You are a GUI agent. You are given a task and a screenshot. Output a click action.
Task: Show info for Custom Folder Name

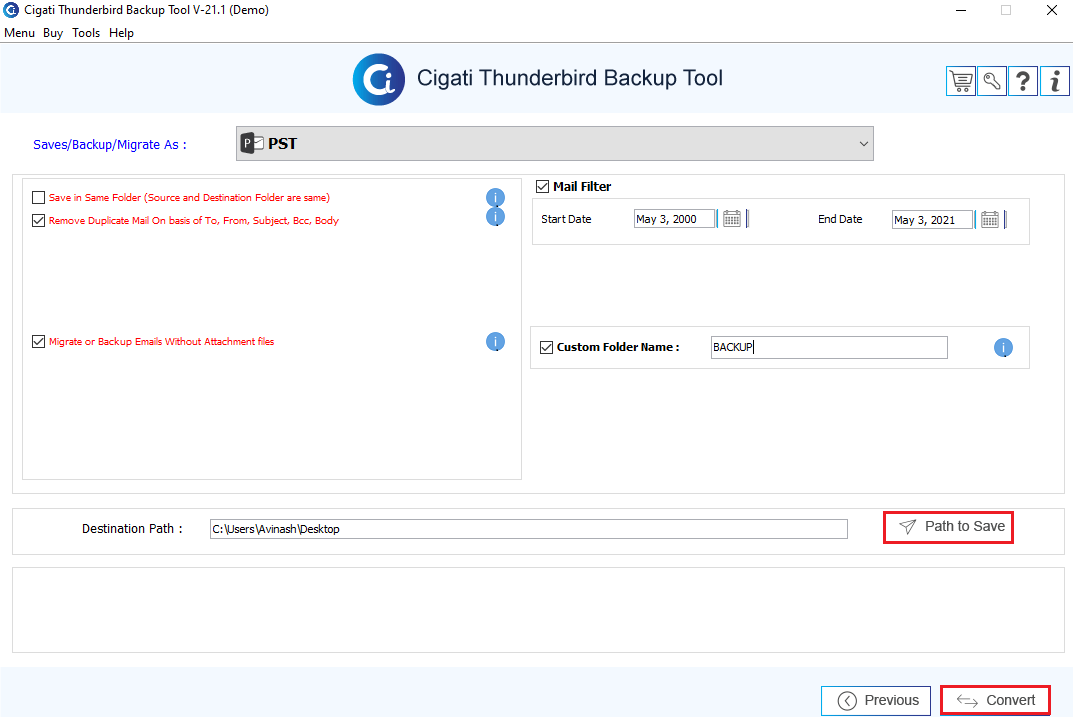pos(1003,348)
